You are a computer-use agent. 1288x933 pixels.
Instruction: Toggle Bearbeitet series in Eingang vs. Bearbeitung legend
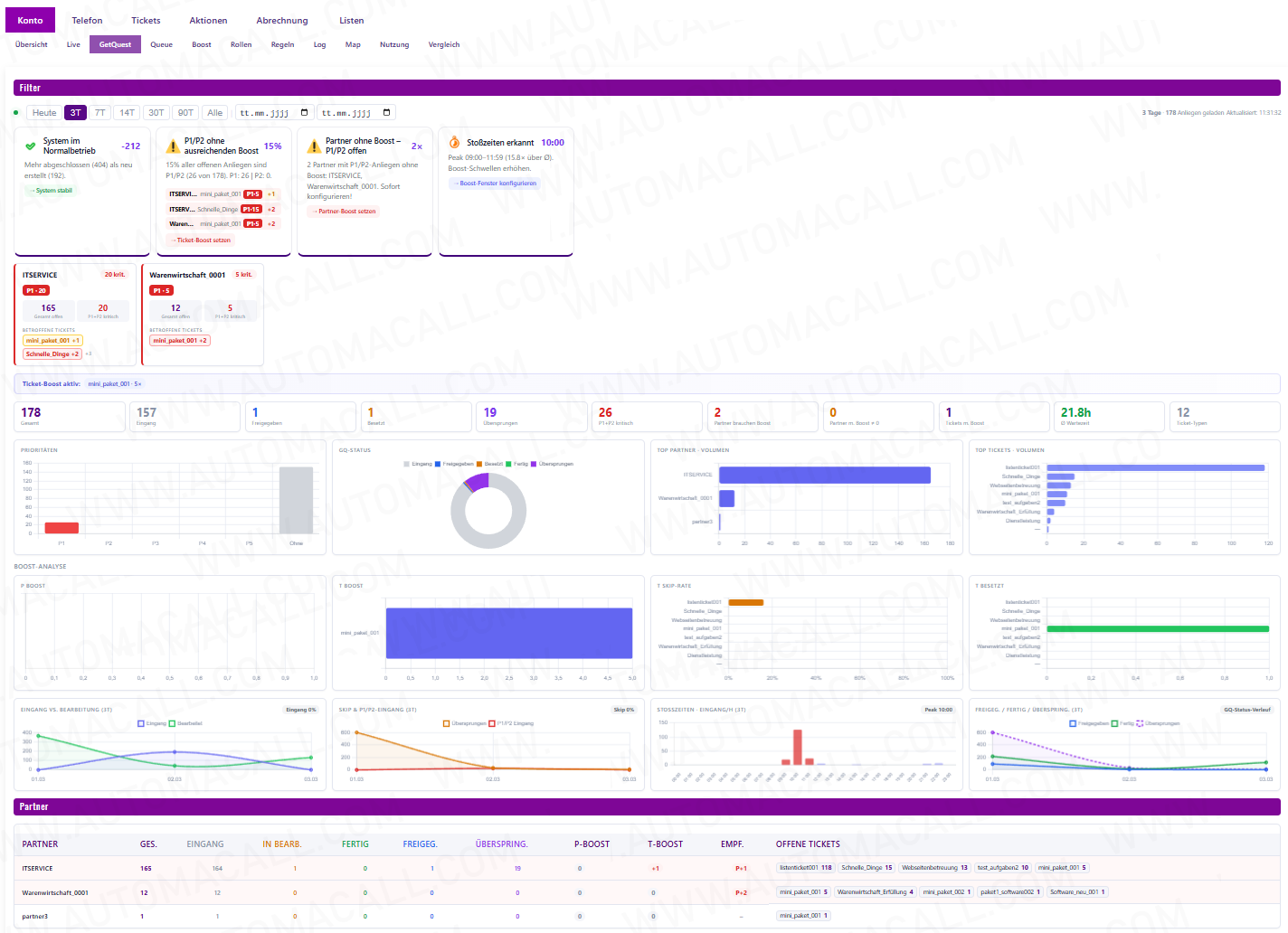[185, 723]
